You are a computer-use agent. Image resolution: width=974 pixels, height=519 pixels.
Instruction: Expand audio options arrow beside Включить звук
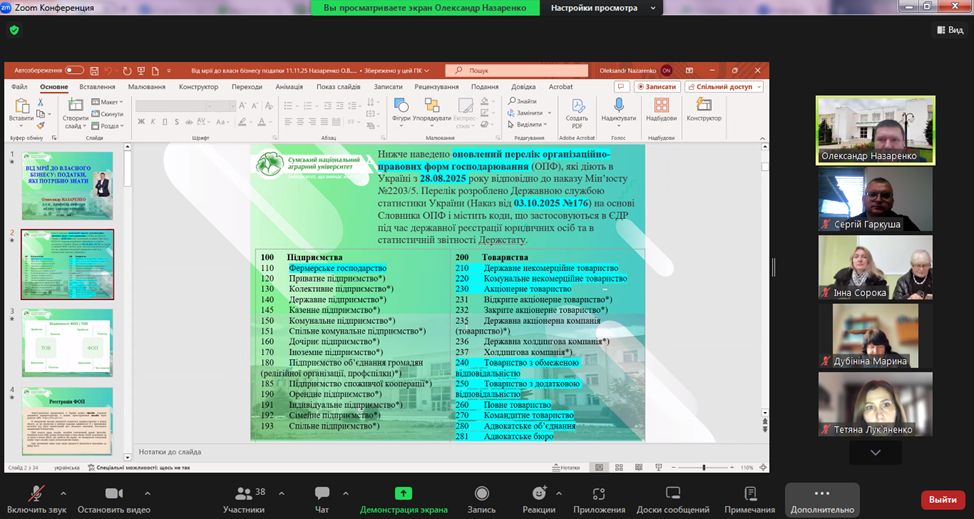[x=64, y=493]
